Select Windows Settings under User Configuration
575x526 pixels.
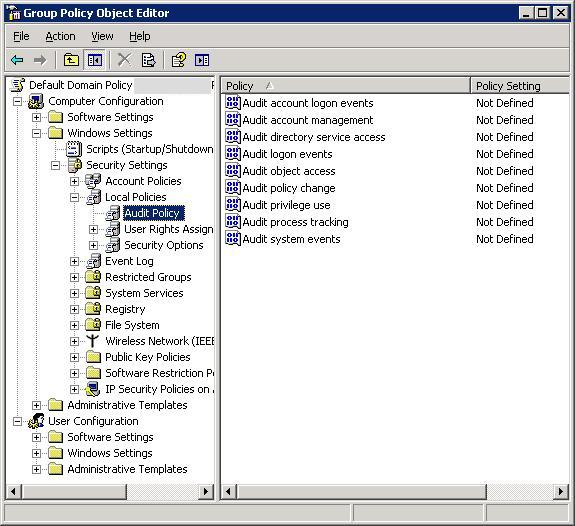point(110,453)
